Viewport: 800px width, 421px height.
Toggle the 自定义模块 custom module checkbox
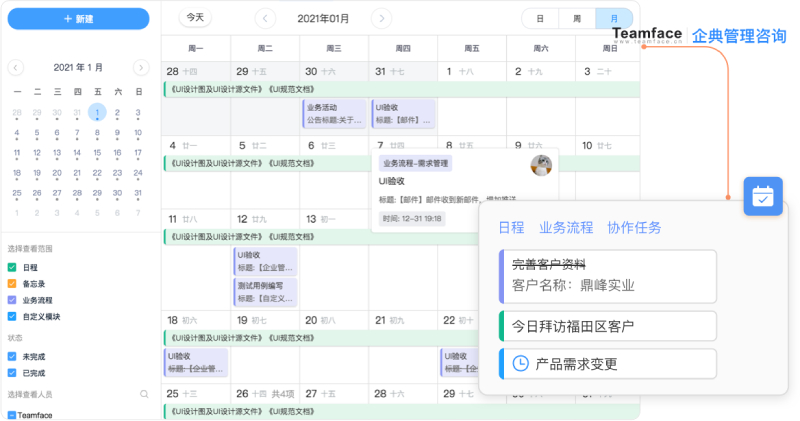(12, 316)
